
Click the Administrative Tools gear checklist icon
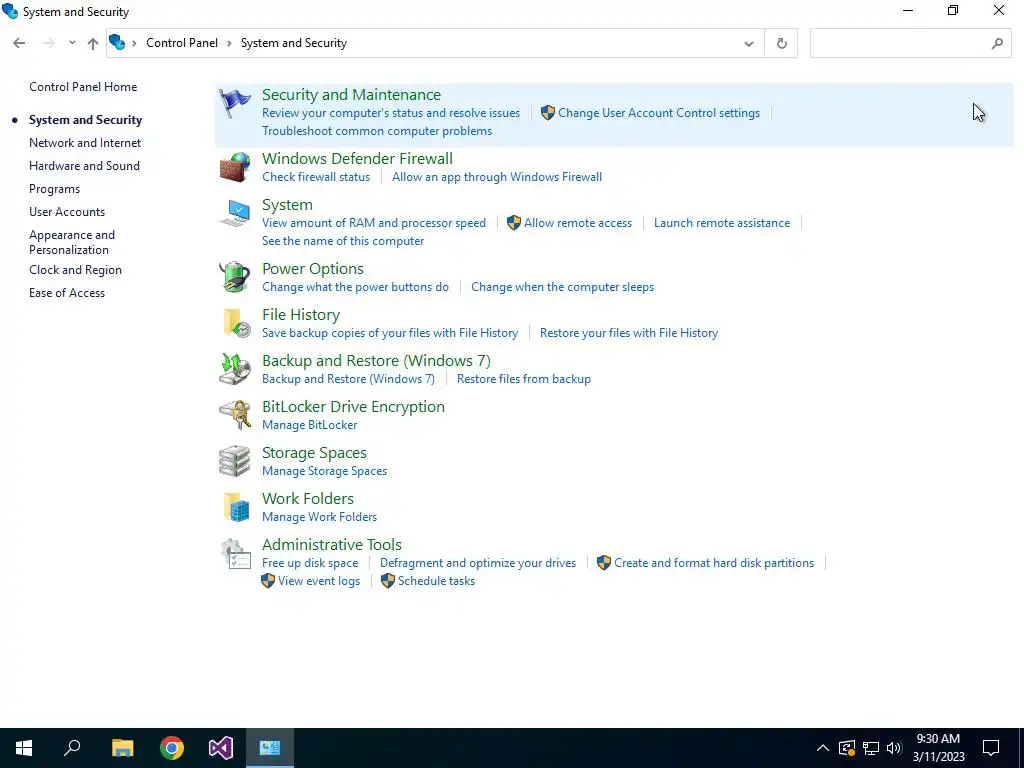pyautogui.click(x=234, y=553)
